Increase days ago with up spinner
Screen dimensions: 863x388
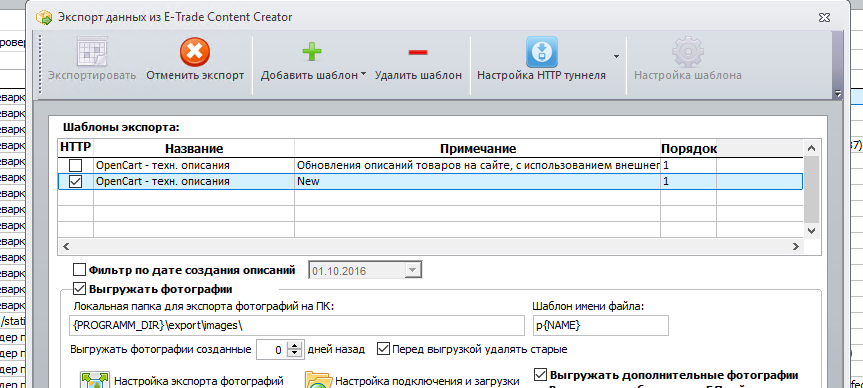click(296, 345)
